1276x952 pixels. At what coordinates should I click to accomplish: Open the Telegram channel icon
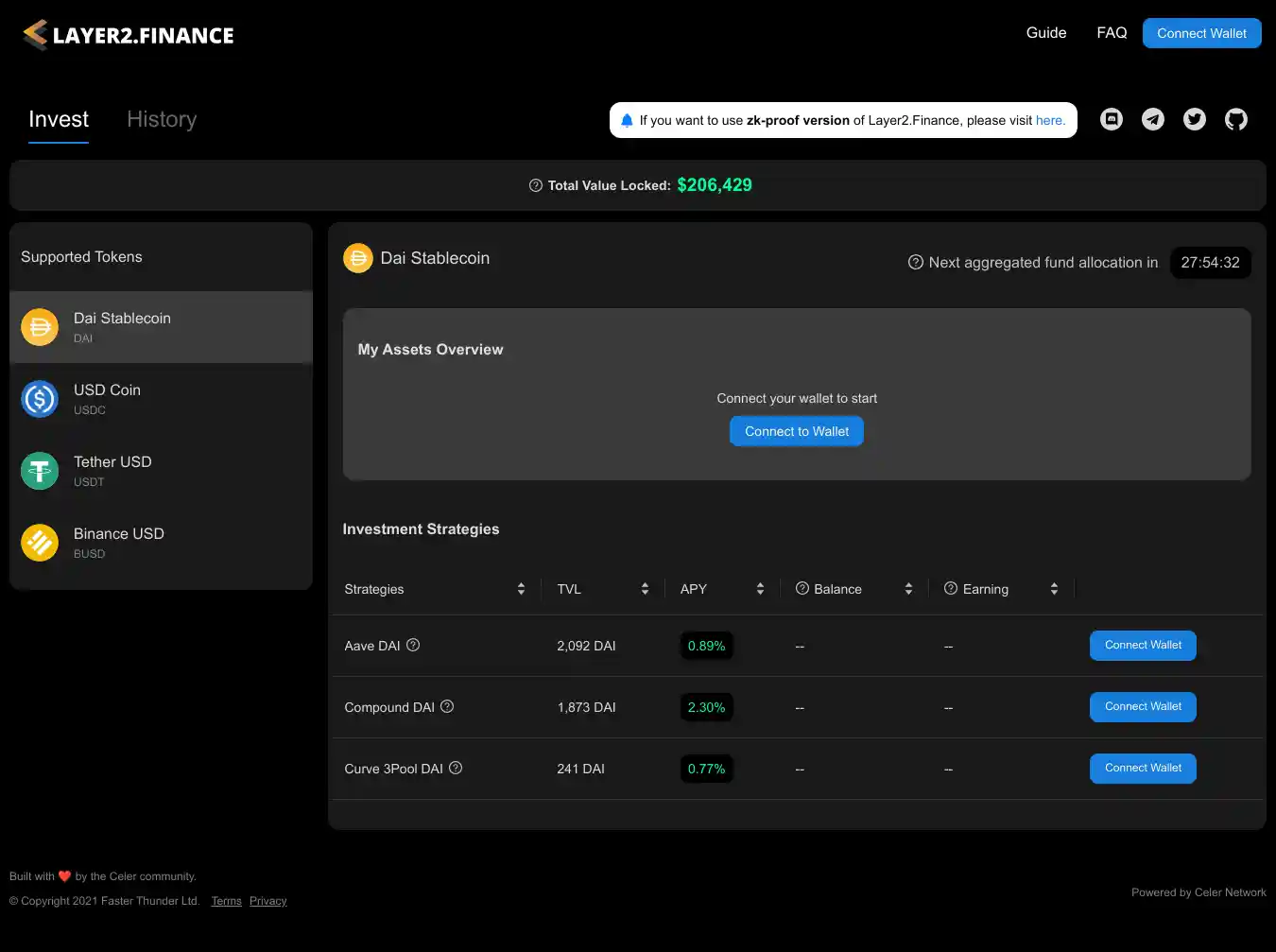click(x=1153, y=119)
